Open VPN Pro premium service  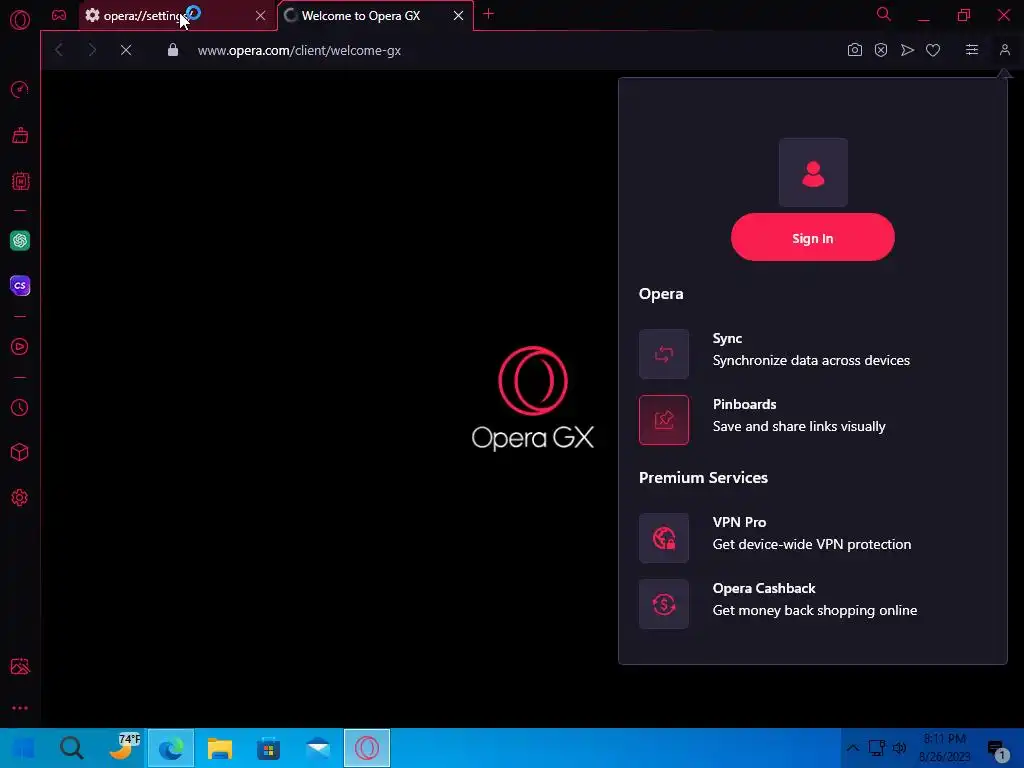[812, 537]
